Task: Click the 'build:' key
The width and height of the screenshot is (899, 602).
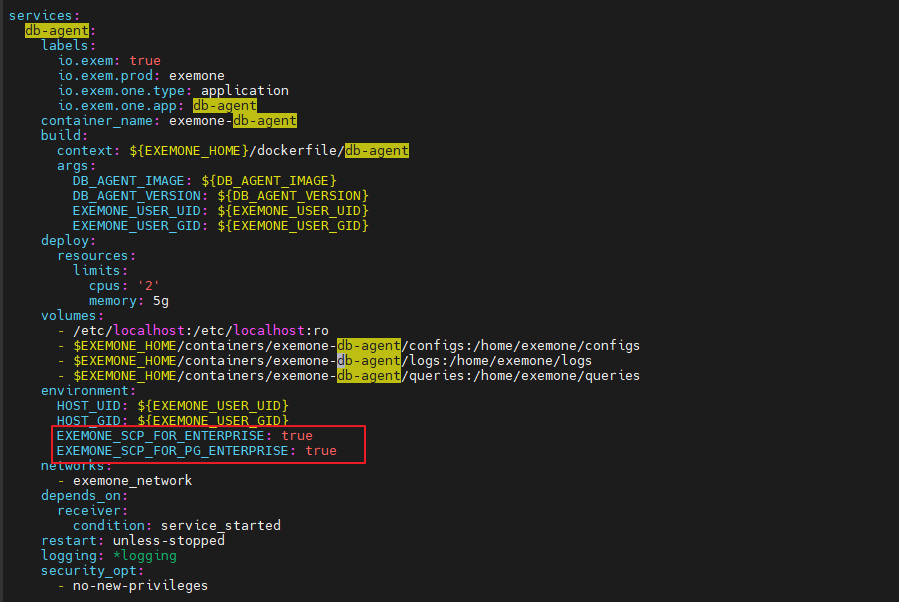Action: (x=64, y=136)
